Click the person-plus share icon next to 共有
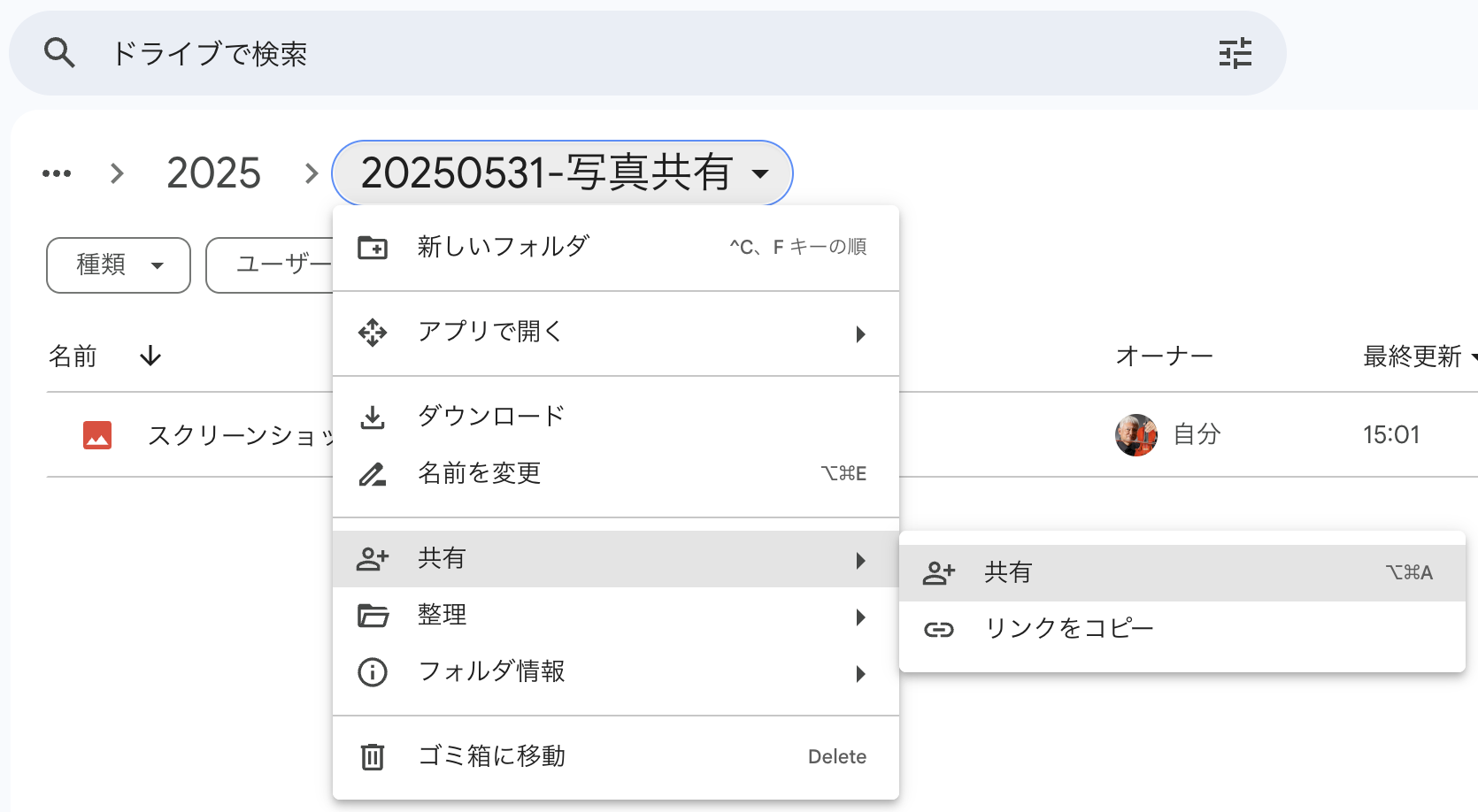 (x=373, y=558)
